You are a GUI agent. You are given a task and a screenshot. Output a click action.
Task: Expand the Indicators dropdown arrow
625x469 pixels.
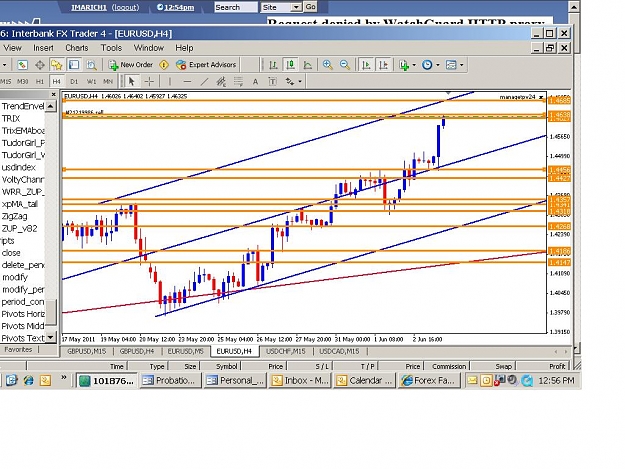[414, 65]
